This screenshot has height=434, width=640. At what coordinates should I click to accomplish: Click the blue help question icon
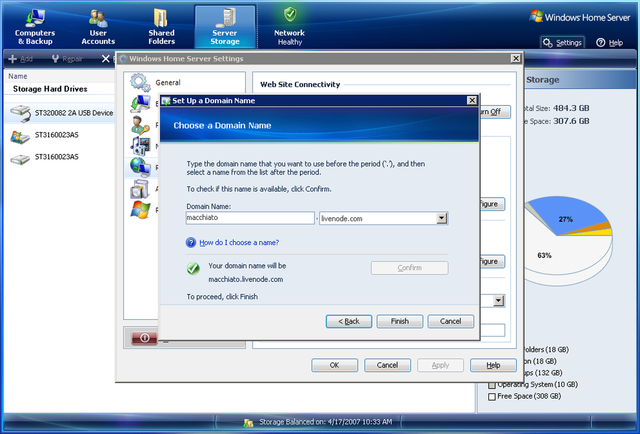[x=191, y=243]
